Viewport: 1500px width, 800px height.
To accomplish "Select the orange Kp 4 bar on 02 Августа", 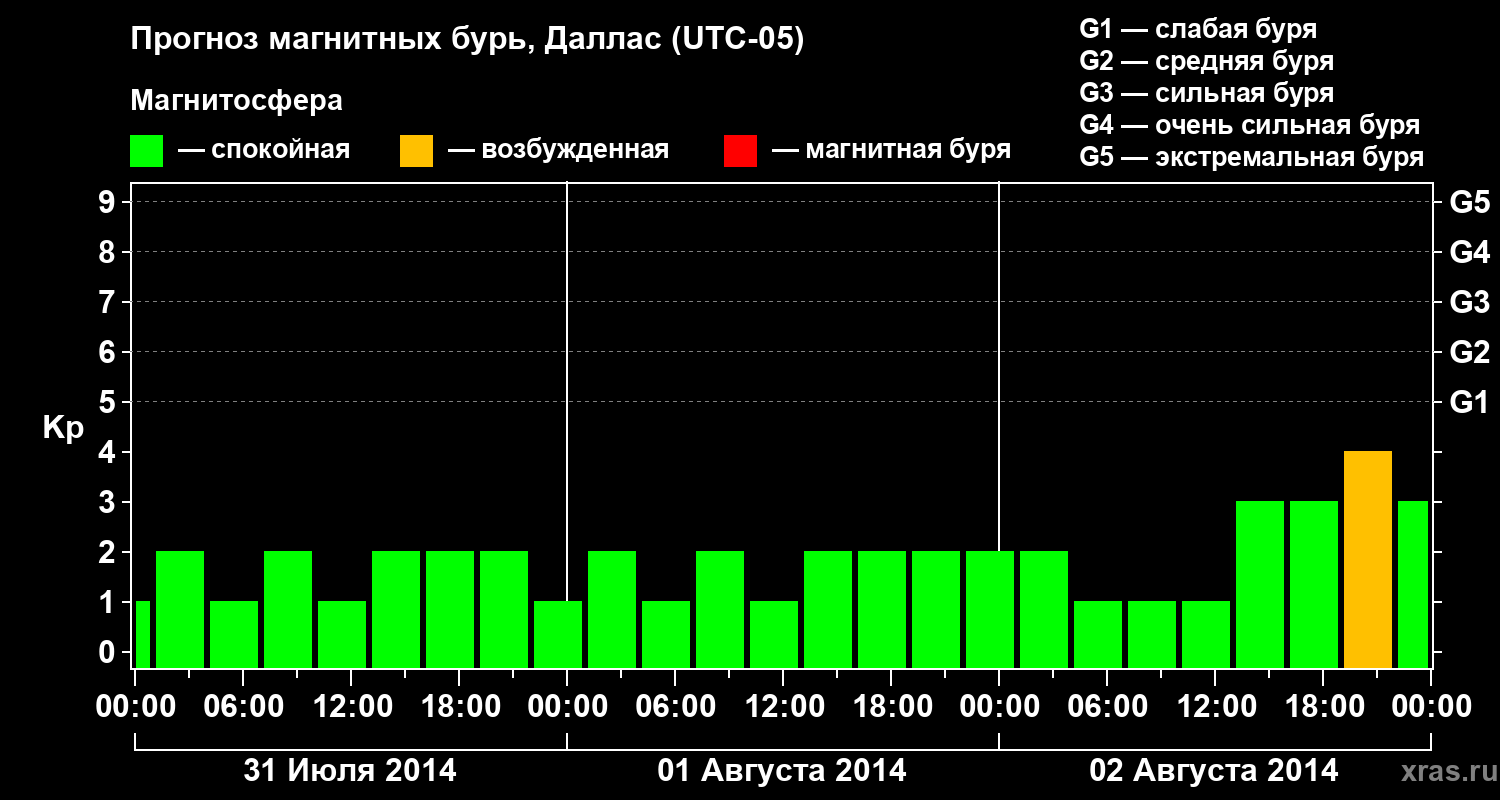I will point(1368,559).
